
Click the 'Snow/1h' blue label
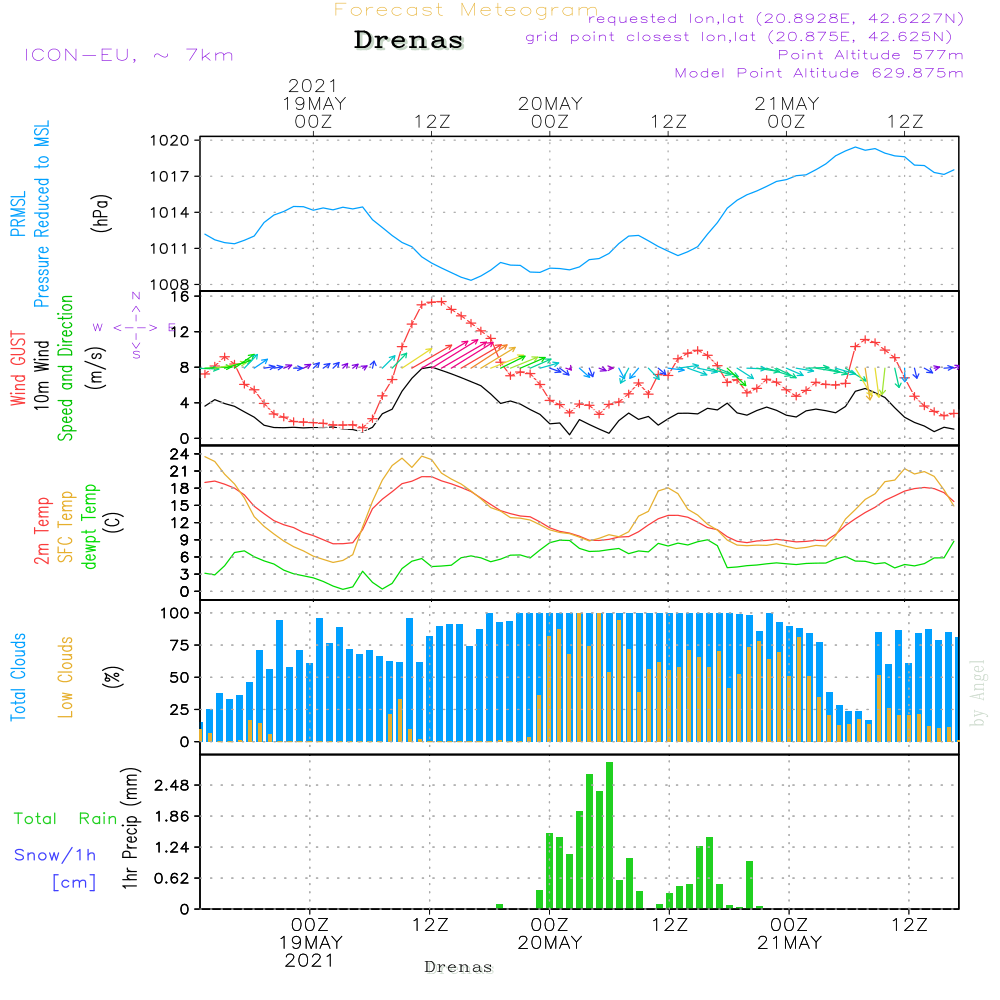55,855
